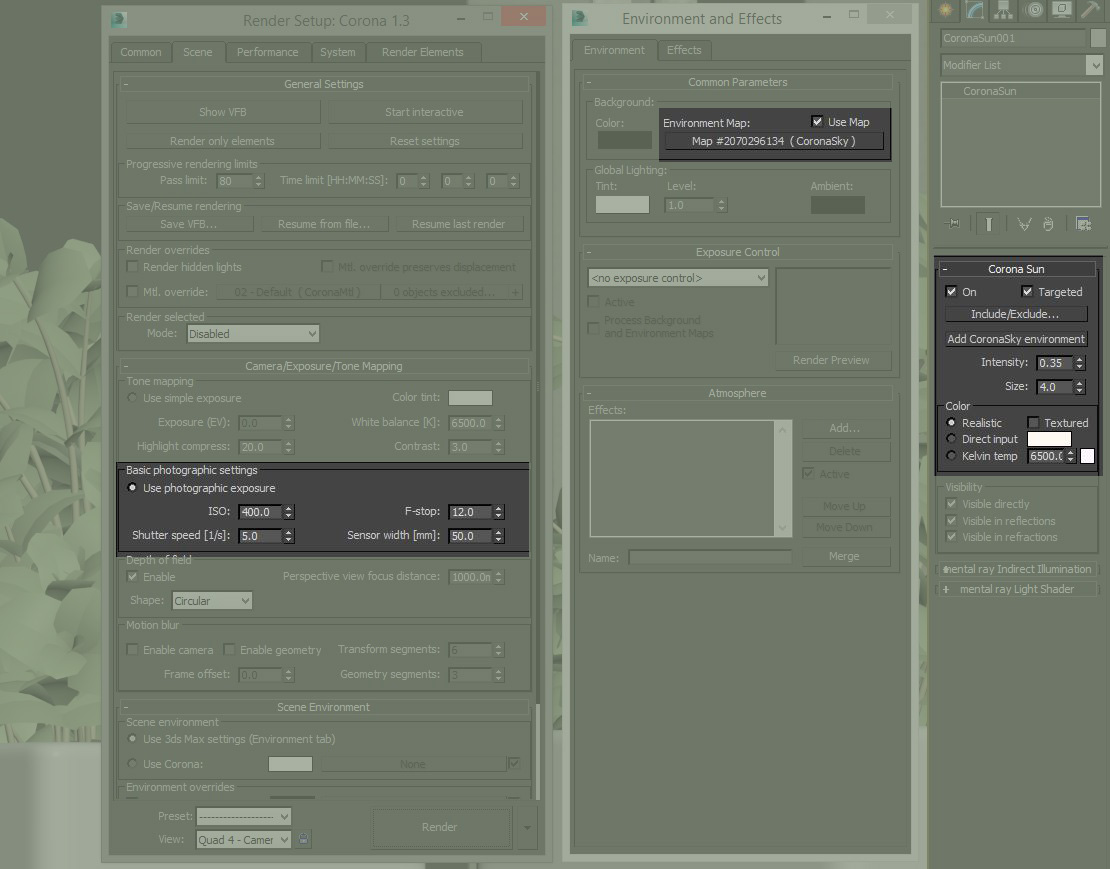The height and width of the screenshot is (869, 1110).
Task: Click the Background Color swatch
Action: [624, 140]
